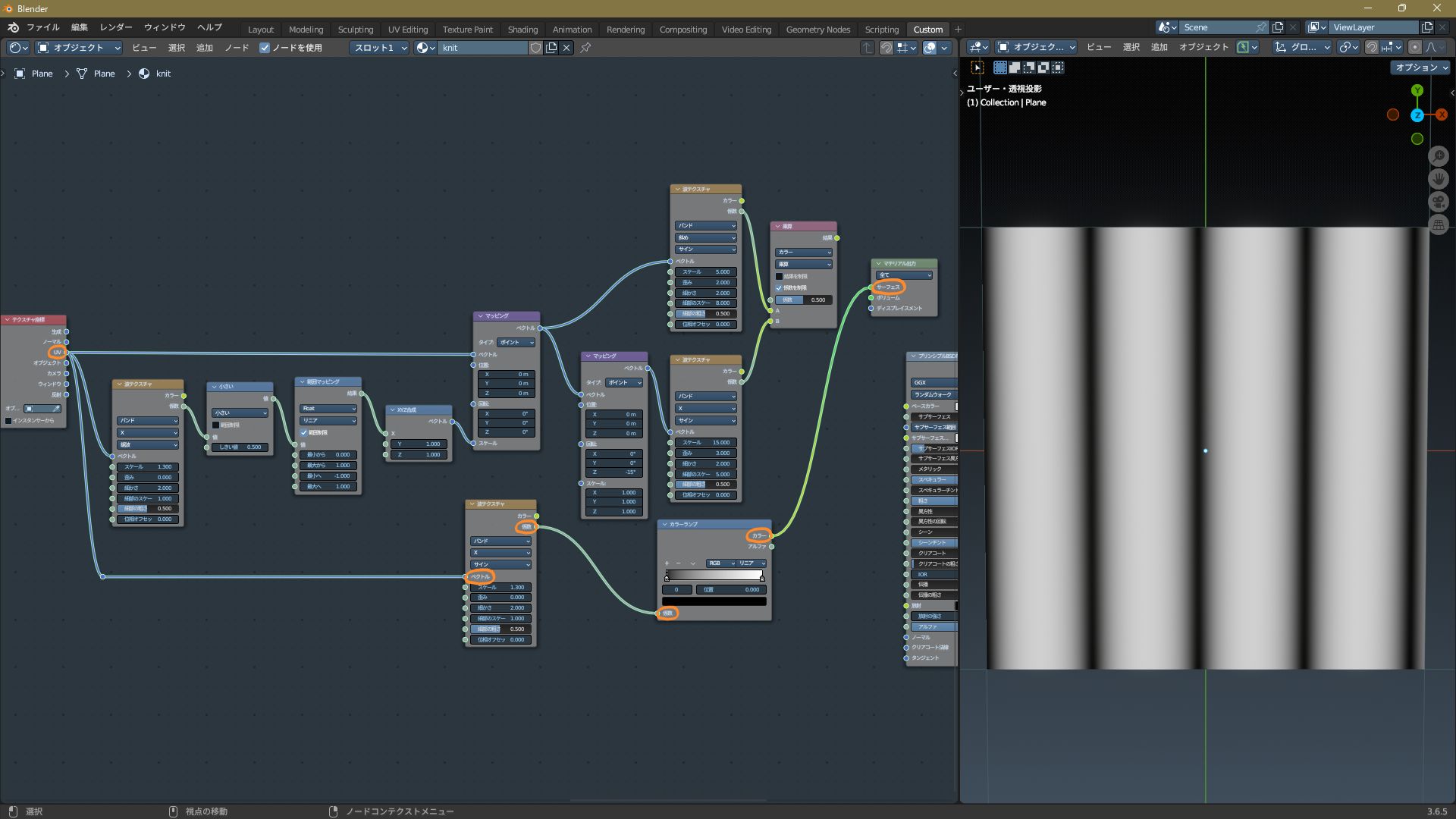Screen dimensions: 1456x819
Task: Unlink knit material with X icon
Action: point(566,48)
